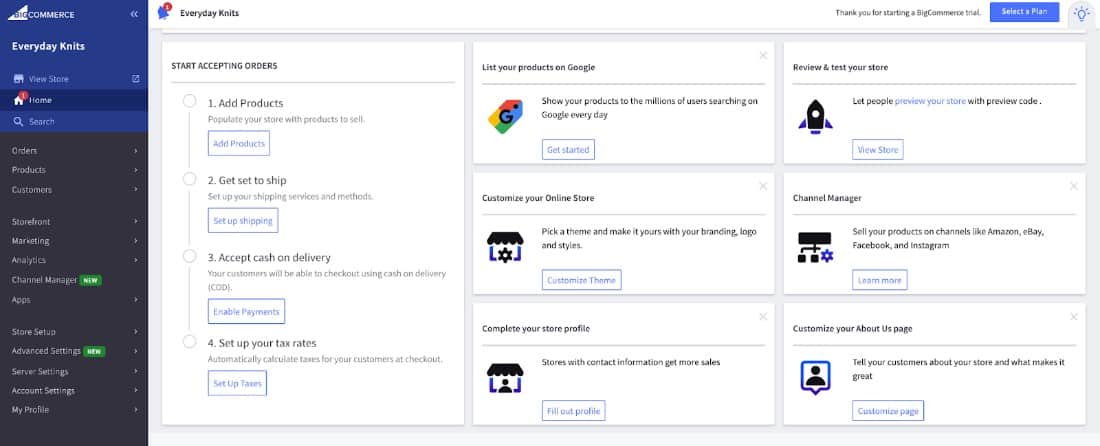Click the notification bell icon in header
Screen dimensions: 1100x446
click(x=165, y=13)
